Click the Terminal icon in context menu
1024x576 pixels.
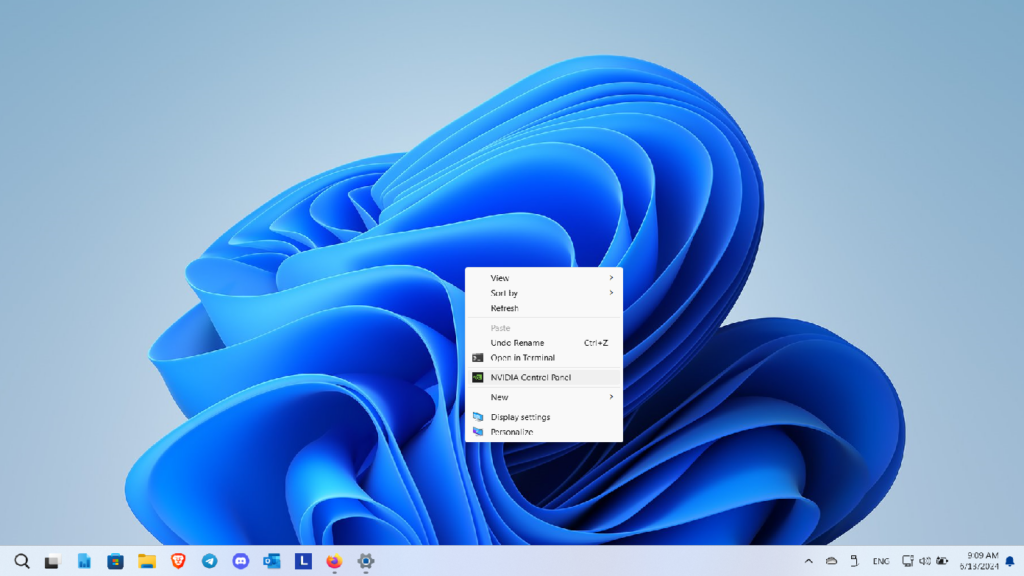[478, 358]
